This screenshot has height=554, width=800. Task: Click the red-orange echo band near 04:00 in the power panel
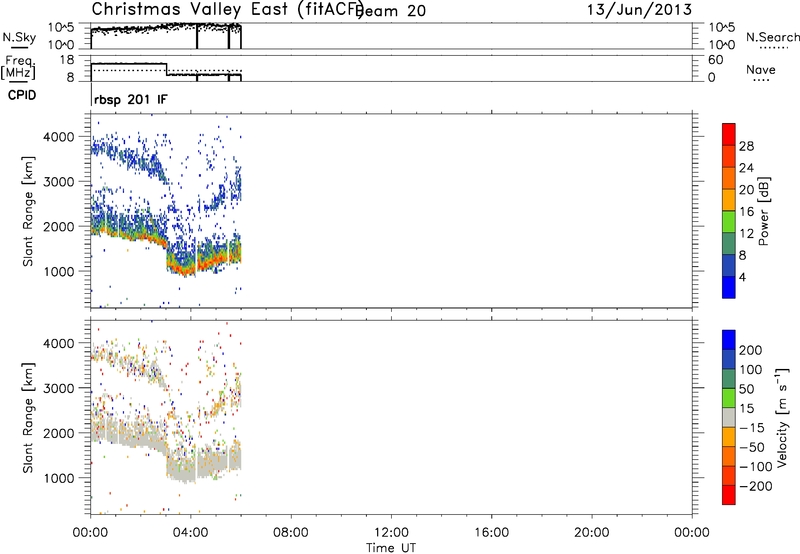(186, 268)
